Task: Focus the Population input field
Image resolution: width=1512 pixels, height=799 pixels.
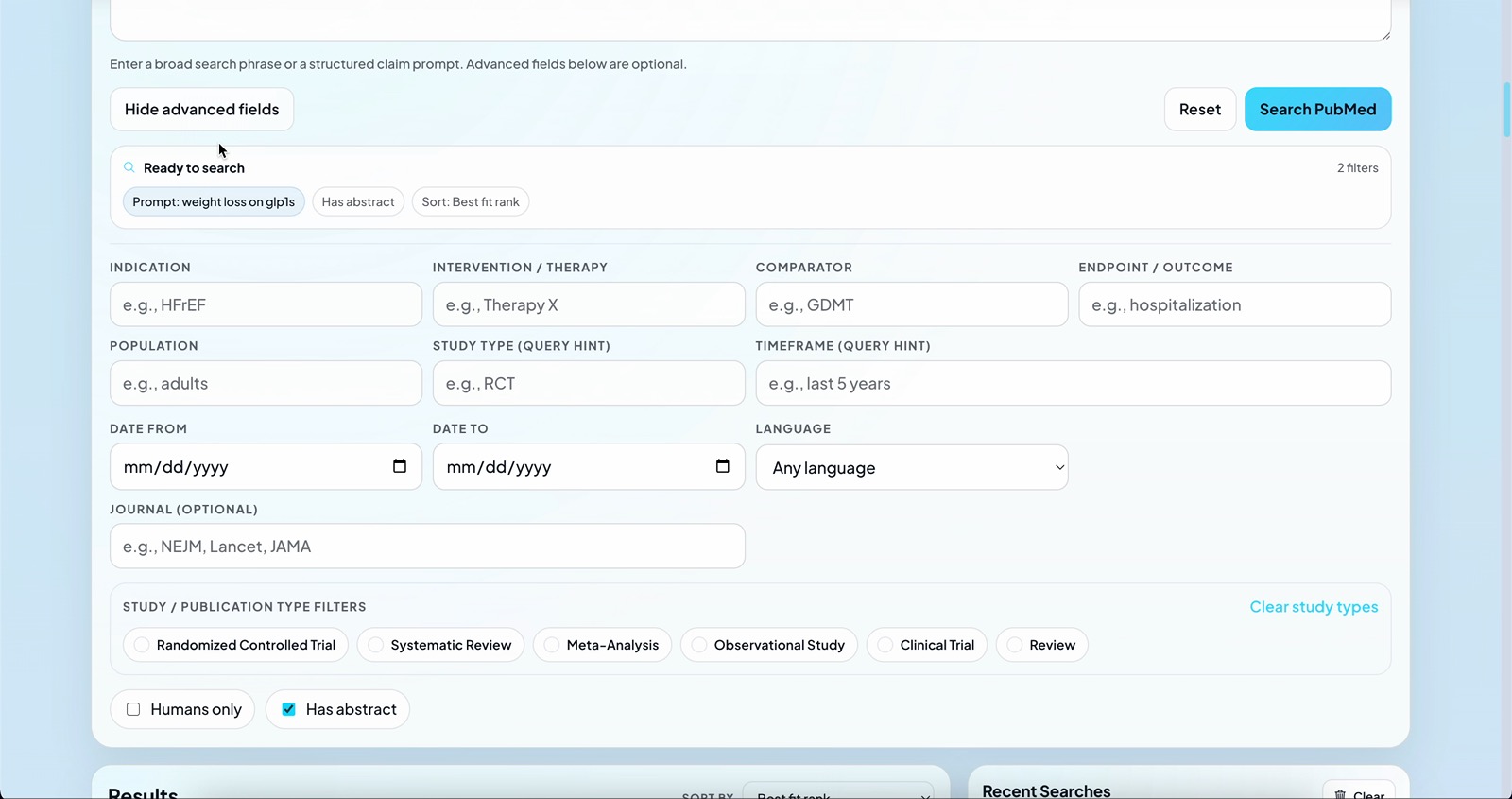Action: click(x=266, y=383)
